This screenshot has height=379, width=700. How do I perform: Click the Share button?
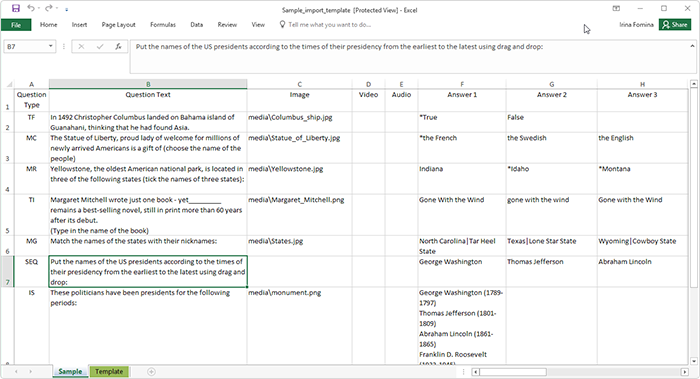pyautogui.click(x=675, y=25)
